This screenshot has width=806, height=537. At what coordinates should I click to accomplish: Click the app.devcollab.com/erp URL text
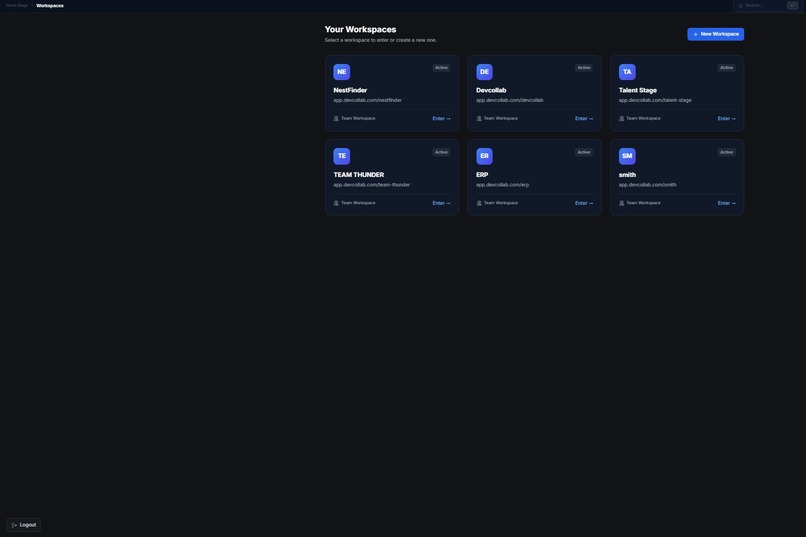[x=502, y=184]
